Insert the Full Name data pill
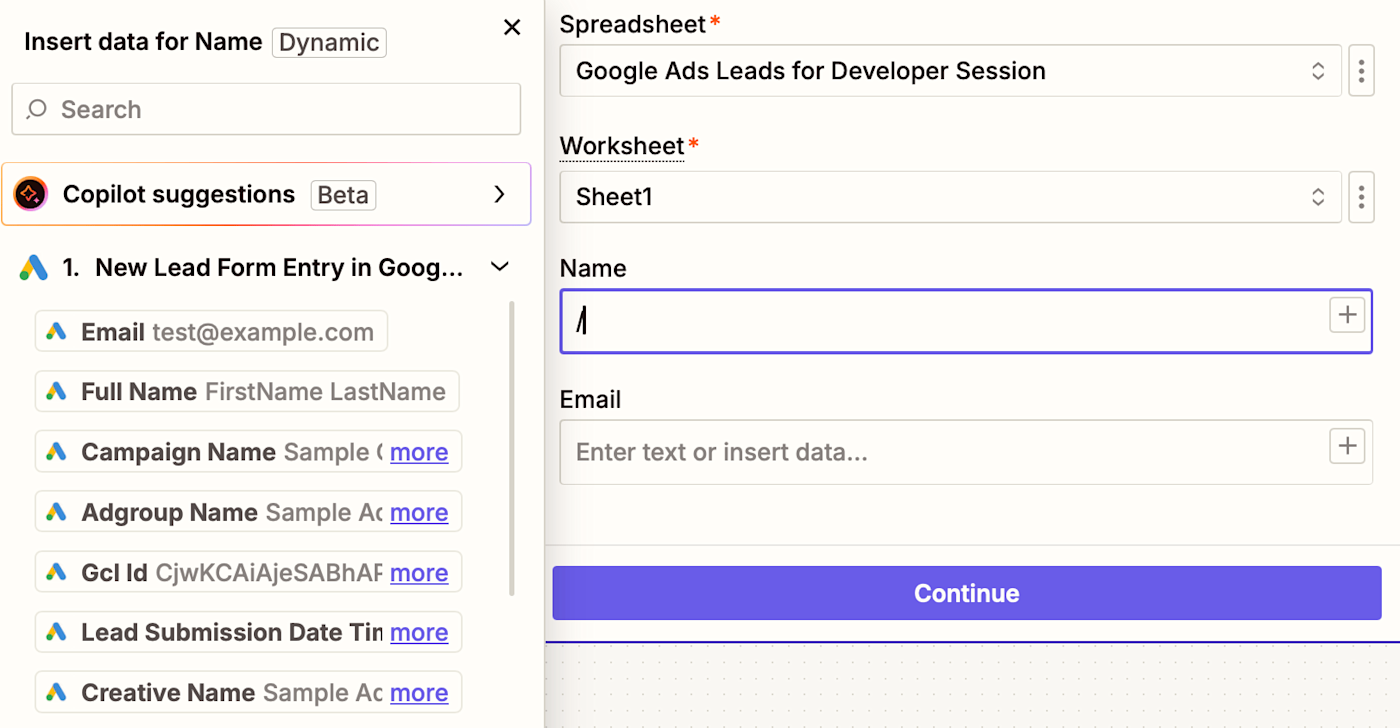 click(x=247, y=392)
